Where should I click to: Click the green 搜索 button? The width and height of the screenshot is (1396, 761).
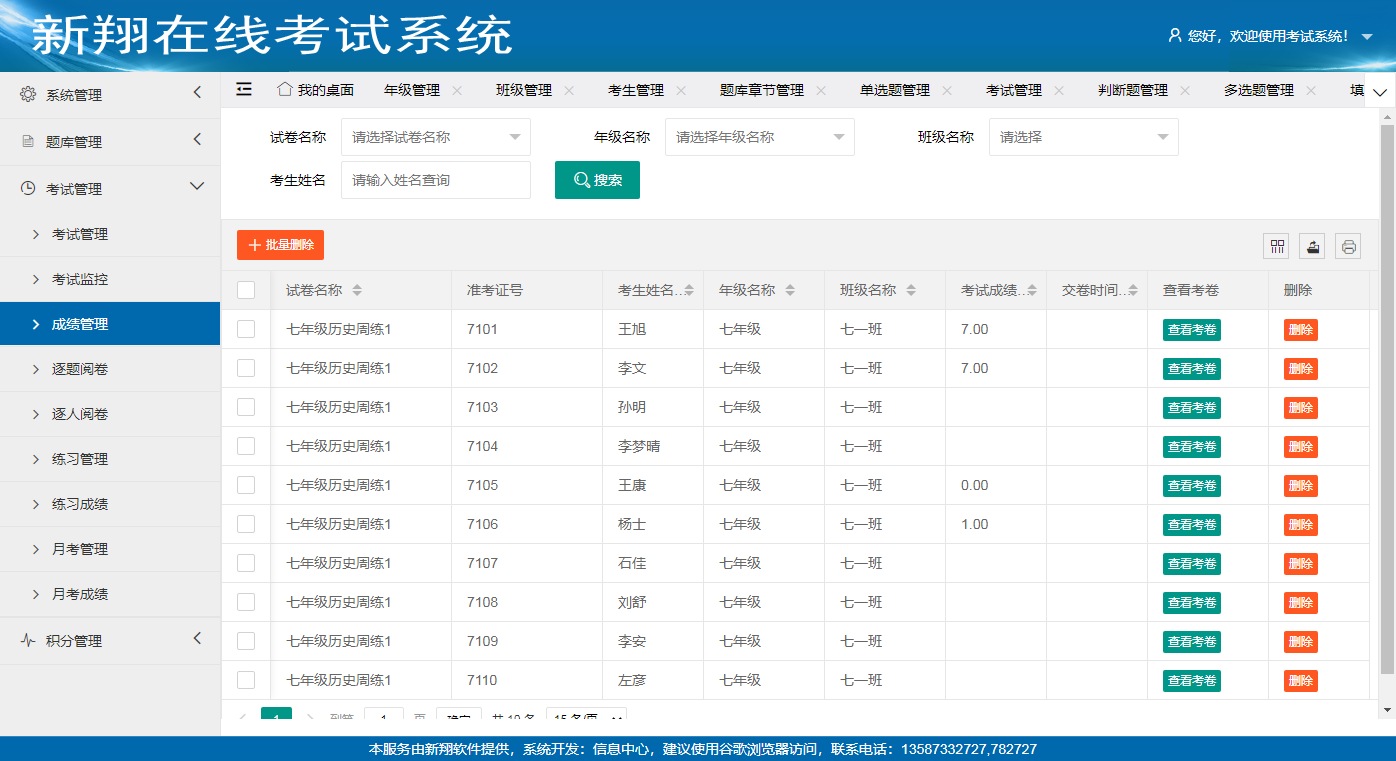pos(597,180)
